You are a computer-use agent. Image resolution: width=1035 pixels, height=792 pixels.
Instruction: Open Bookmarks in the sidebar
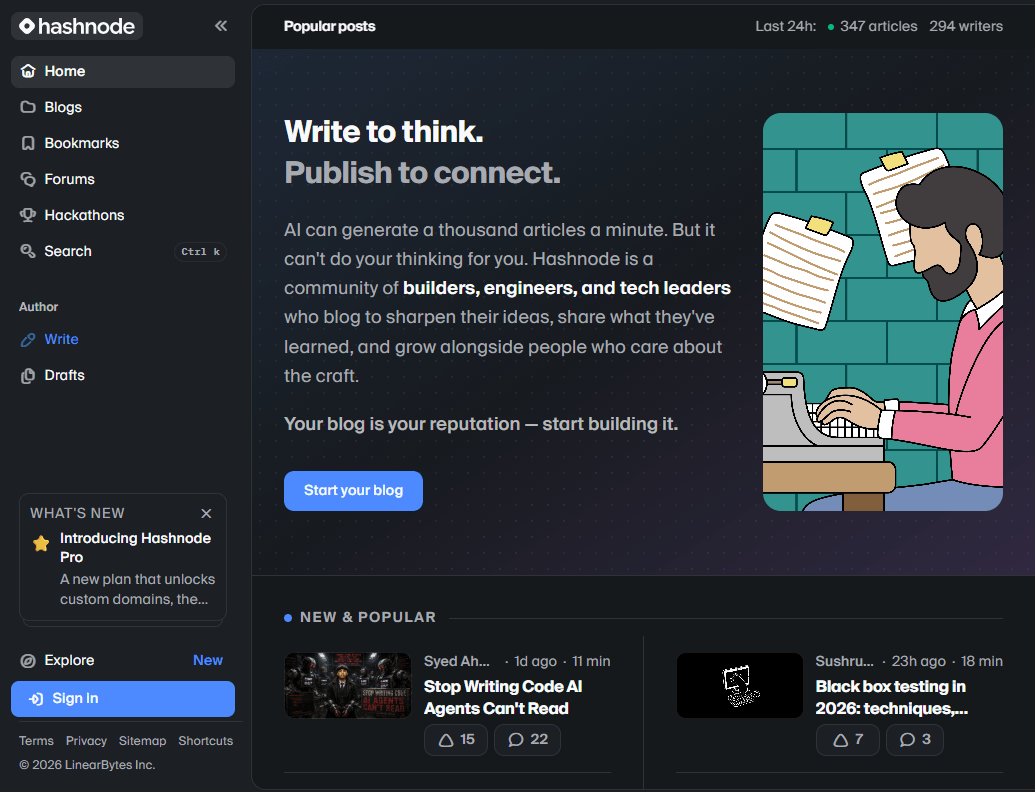pyautogui.click(x=123, y=143)
